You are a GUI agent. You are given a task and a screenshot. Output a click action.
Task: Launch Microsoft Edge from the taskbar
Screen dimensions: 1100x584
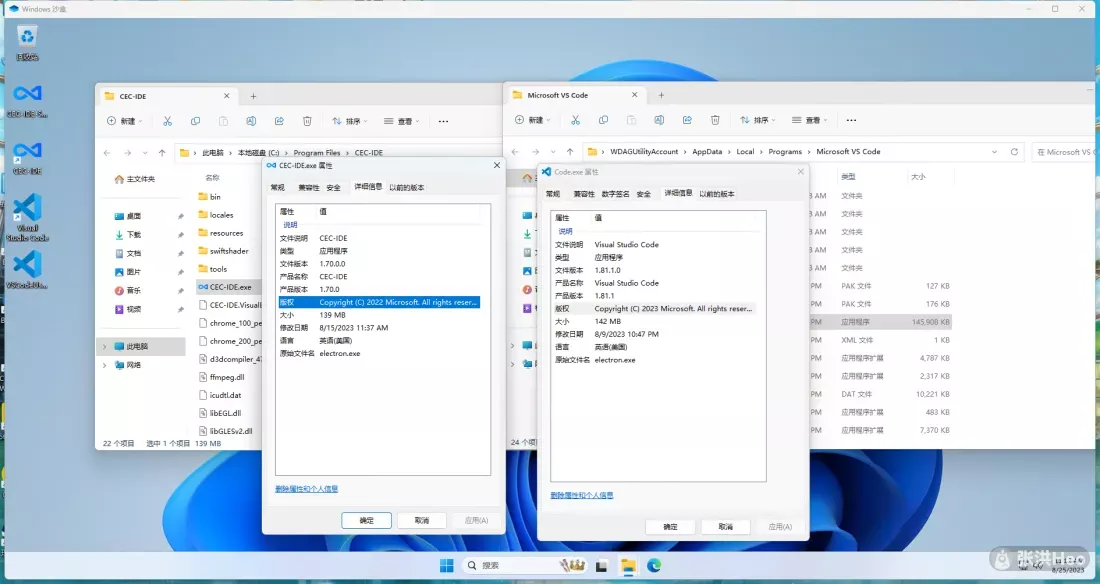[x=654, y=566]
